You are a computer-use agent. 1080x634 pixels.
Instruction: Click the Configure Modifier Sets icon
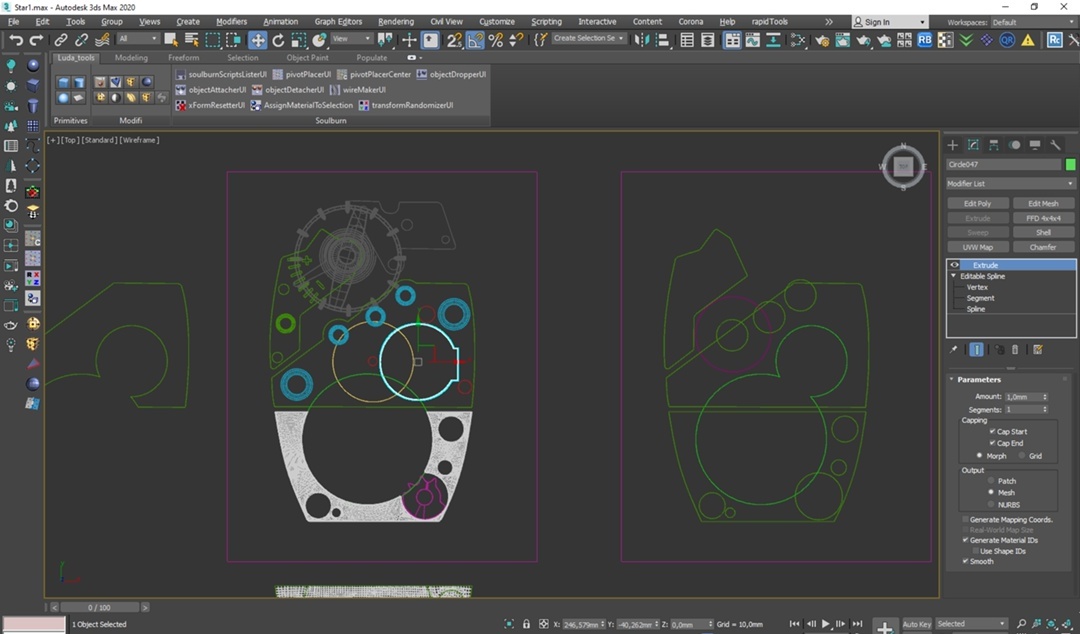tap(1038, 349)
